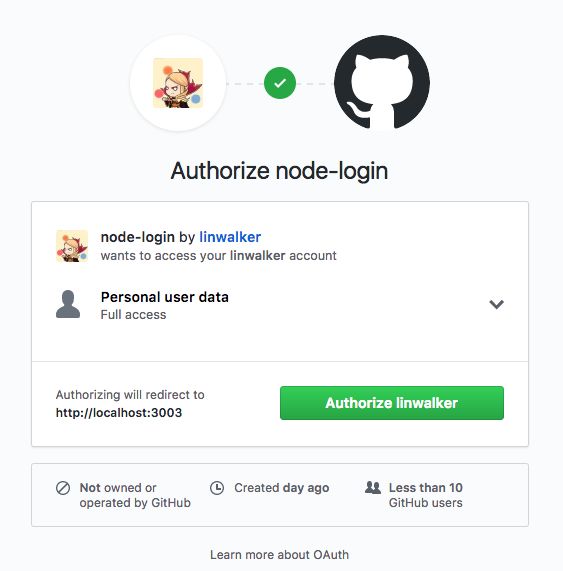Click the bold node-login app name
Screen dimensions: 563x571
[138, 237]
